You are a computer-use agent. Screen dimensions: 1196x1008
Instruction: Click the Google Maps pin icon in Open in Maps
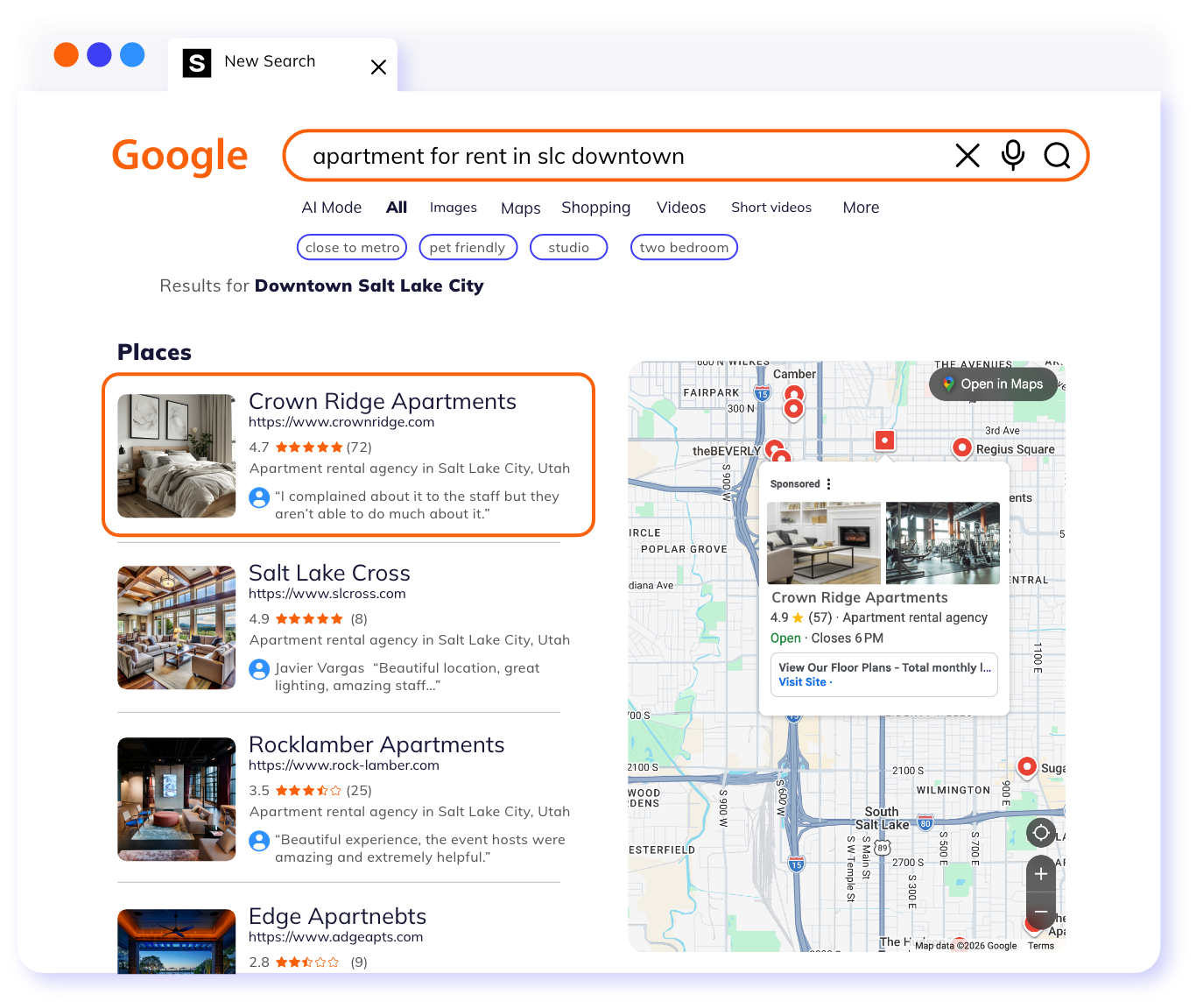tap(948, 384)
